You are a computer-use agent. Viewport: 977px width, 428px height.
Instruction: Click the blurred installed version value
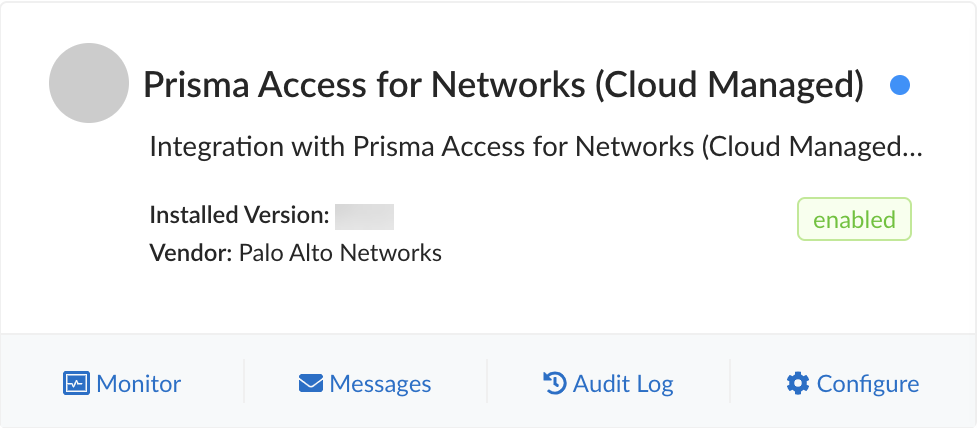tap(364, 215)
